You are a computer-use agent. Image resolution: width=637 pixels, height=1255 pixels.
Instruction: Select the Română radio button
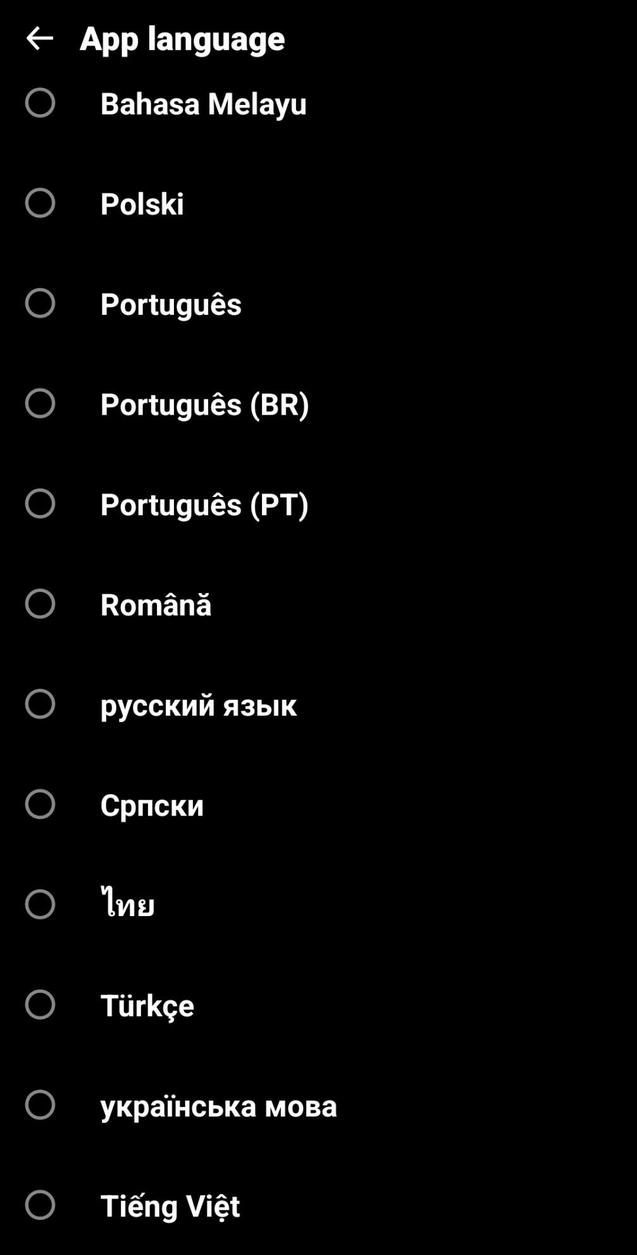click(39, 603)
